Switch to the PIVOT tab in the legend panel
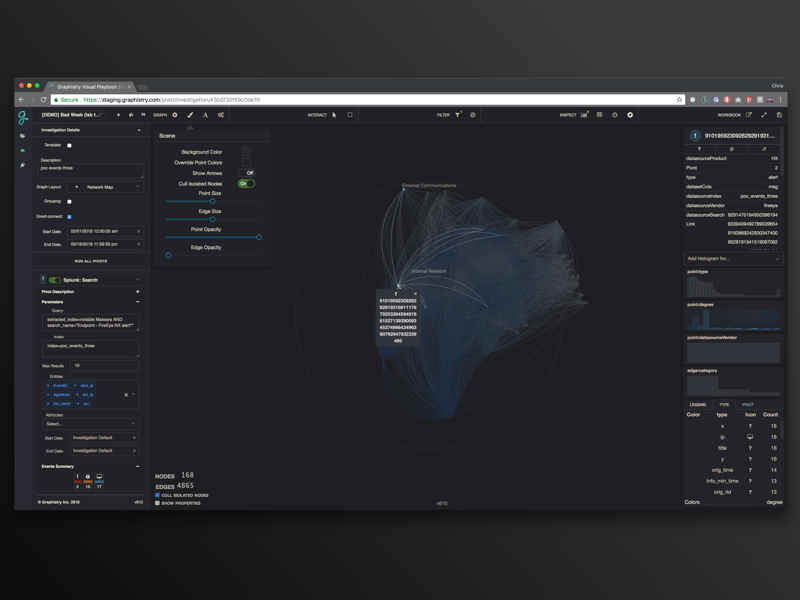The width and height of the screenshot is (800, 600). click(x=747, y=404)
